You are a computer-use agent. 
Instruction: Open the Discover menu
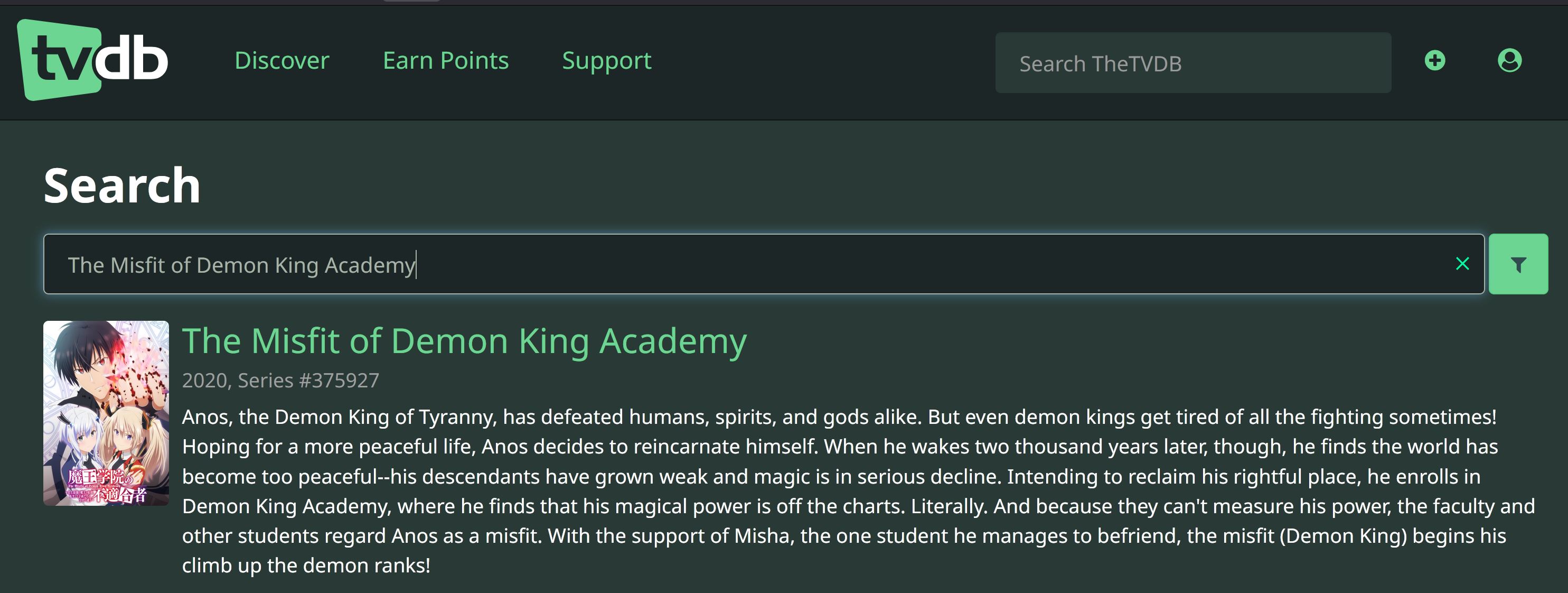coord(282,60)
